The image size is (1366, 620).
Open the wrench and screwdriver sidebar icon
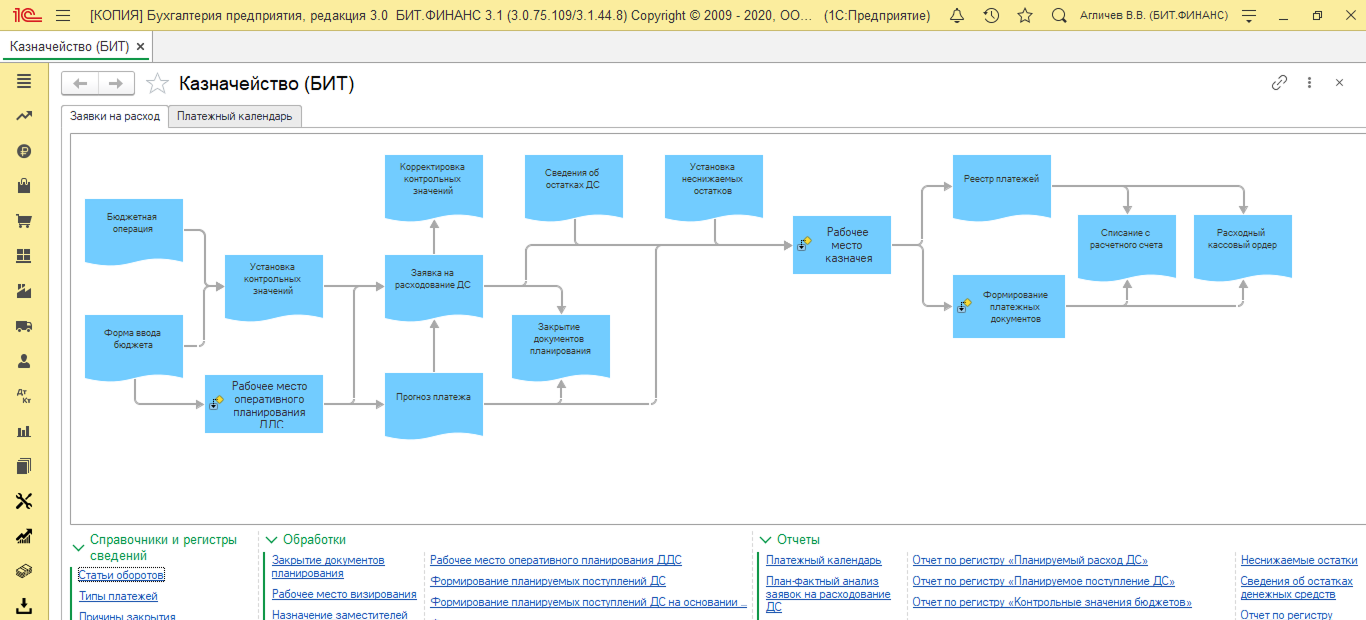pos(25,501)
